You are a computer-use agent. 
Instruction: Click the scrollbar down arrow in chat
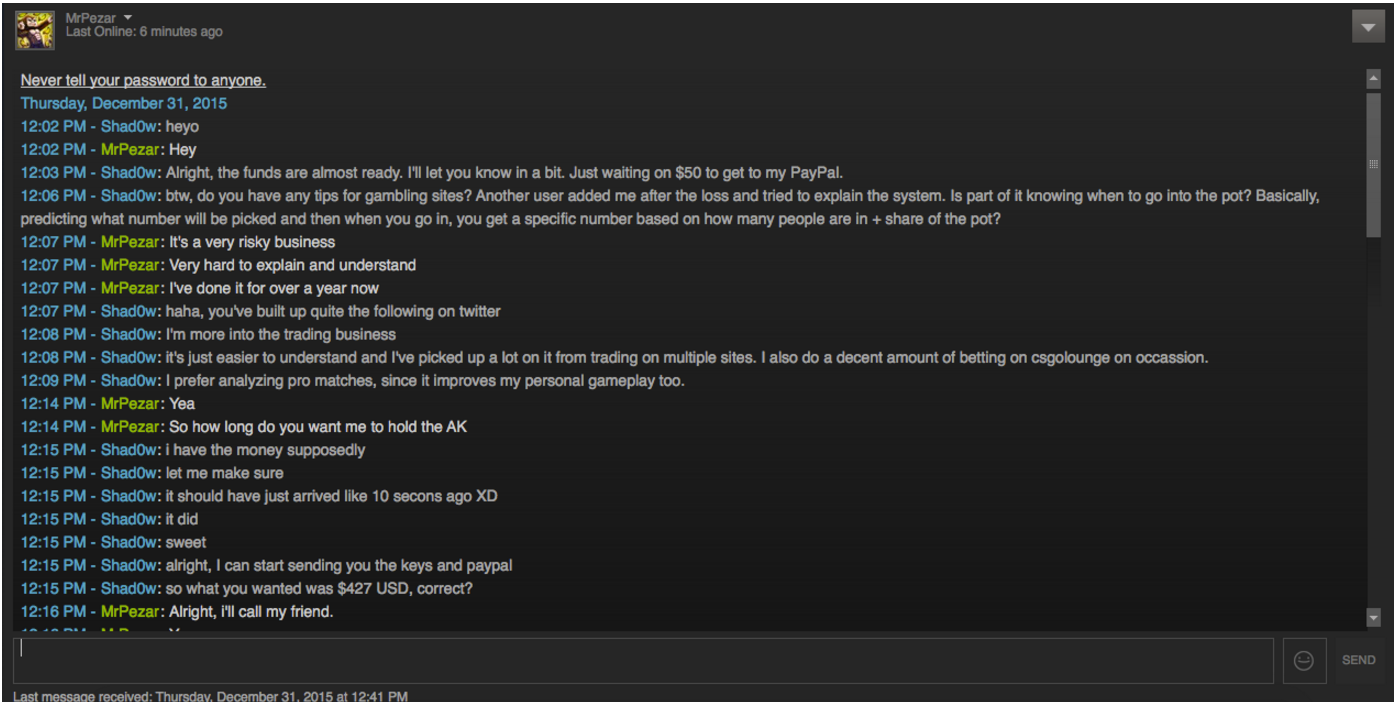click(x=1373, y=619)
